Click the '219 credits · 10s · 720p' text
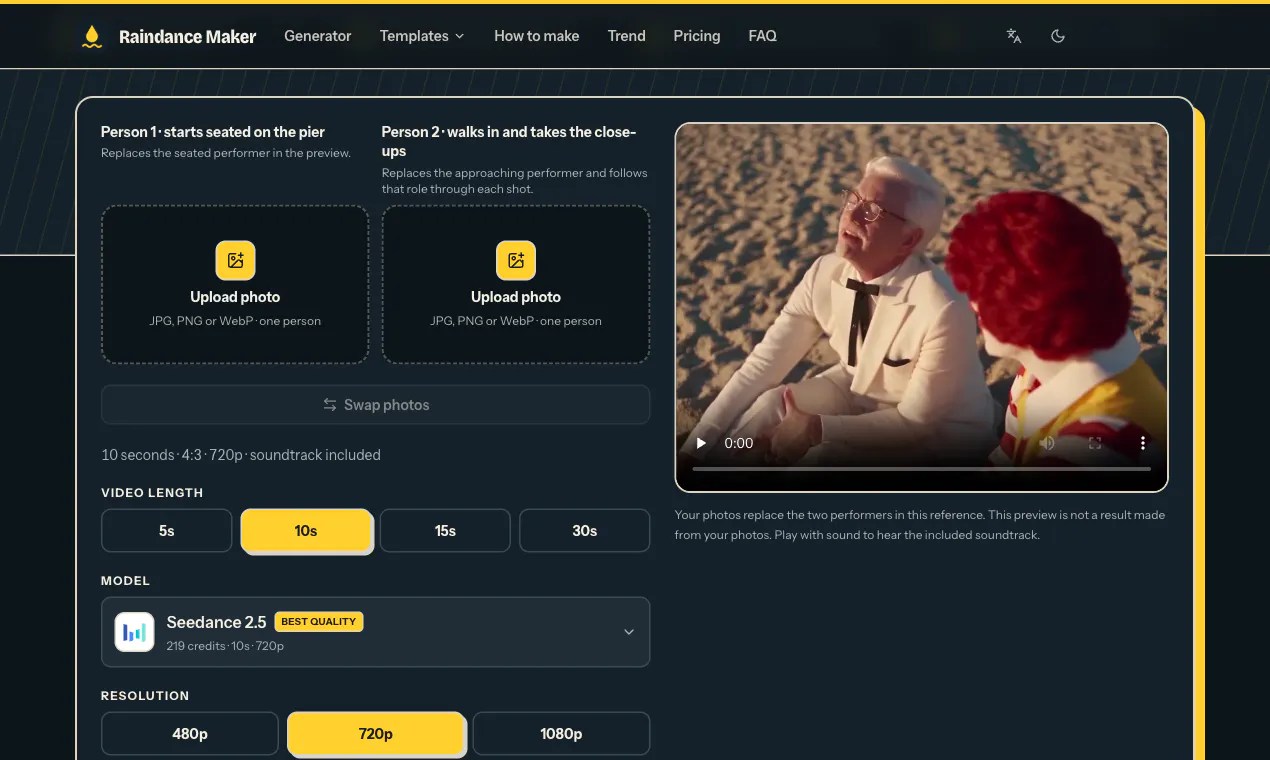This screenshot has width=1270, height=760. (225, 646)
